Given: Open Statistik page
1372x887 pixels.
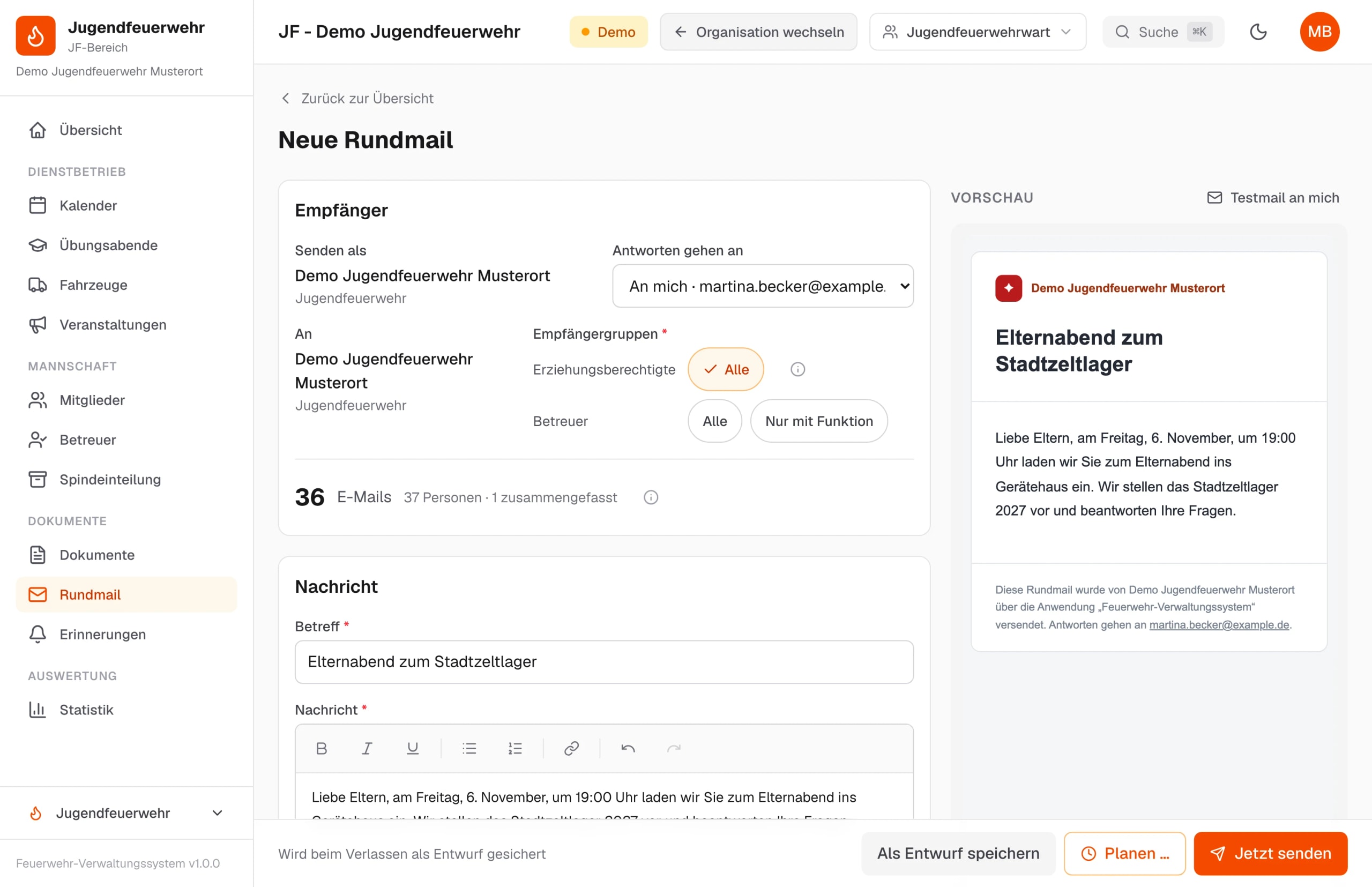Looking at the screenshot, I should (126, 710).
